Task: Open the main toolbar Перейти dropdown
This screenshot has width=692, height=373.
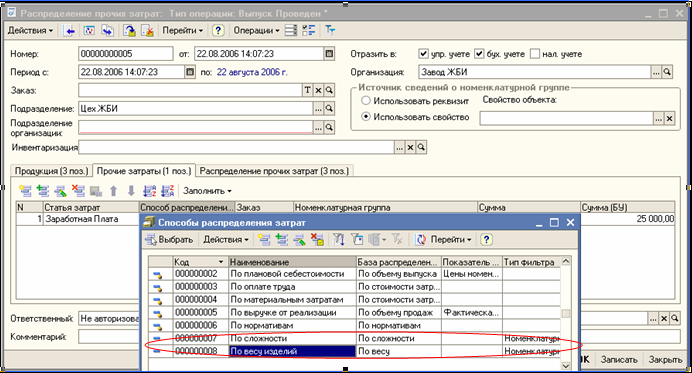Action: (182, 30)
